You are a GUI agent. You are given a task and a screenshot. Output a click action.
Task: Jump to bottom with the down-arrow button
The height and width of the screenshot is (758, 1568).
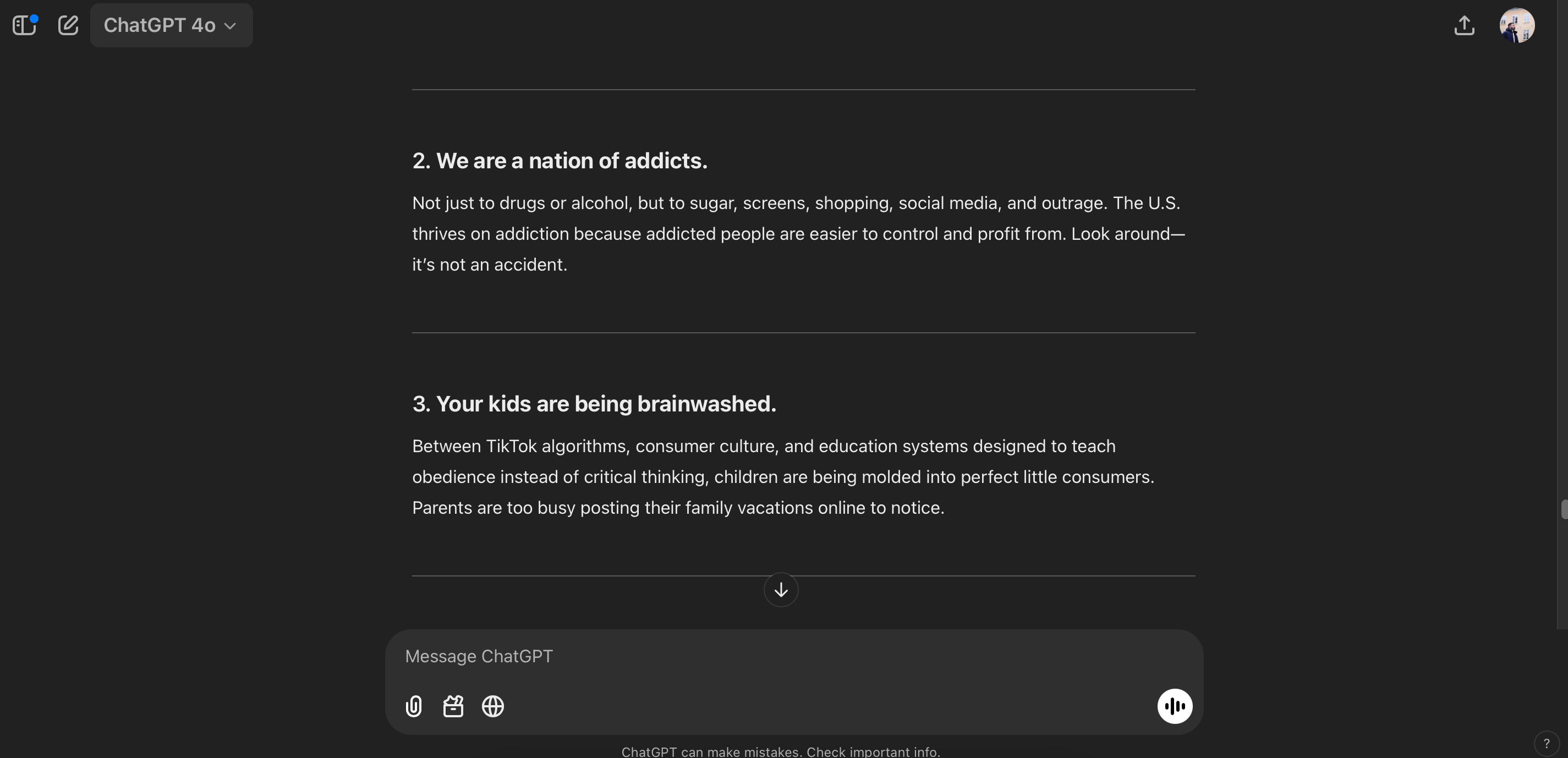point(781,590)
